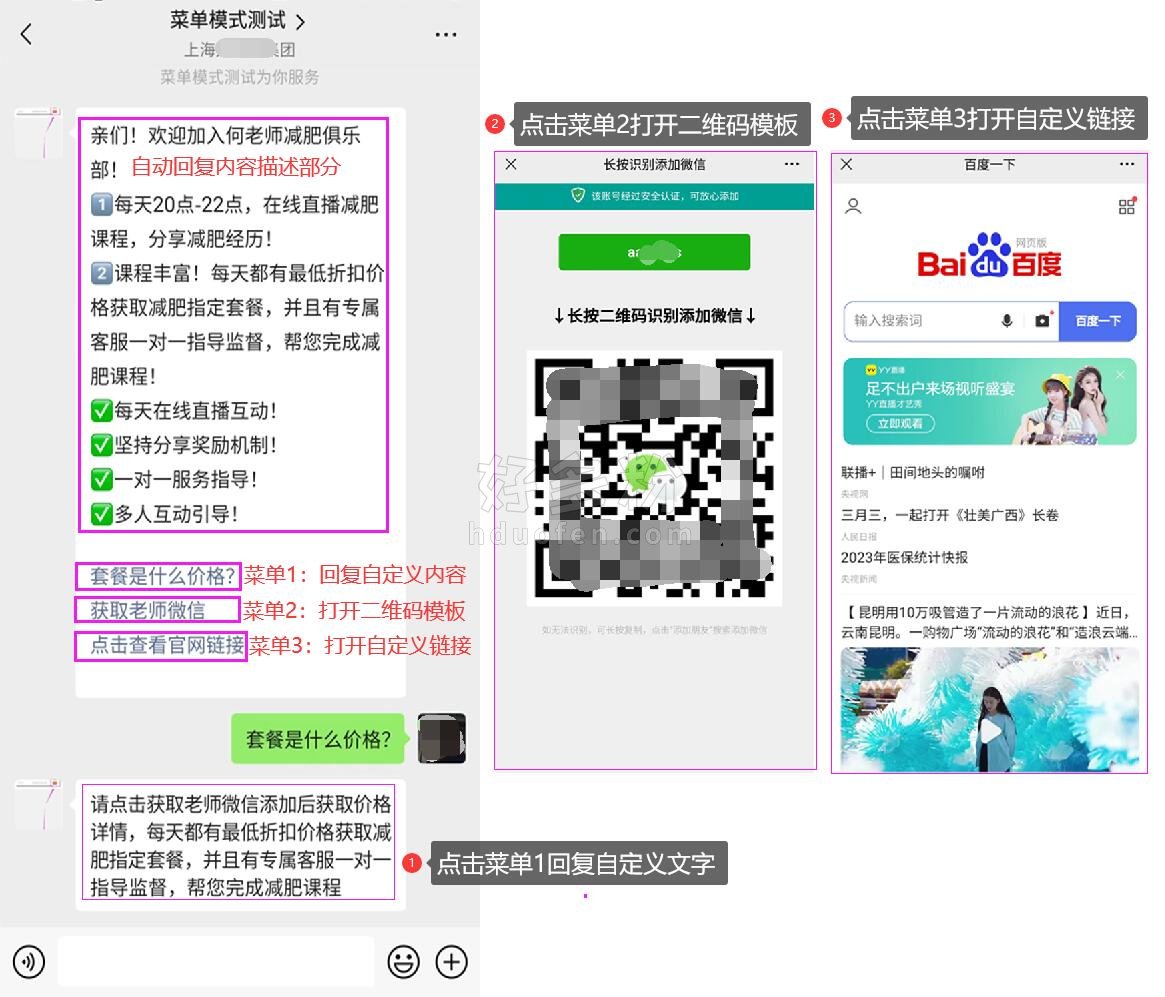Tap the Baidu logo
The image size is (1165, 997).
(989, 256)
